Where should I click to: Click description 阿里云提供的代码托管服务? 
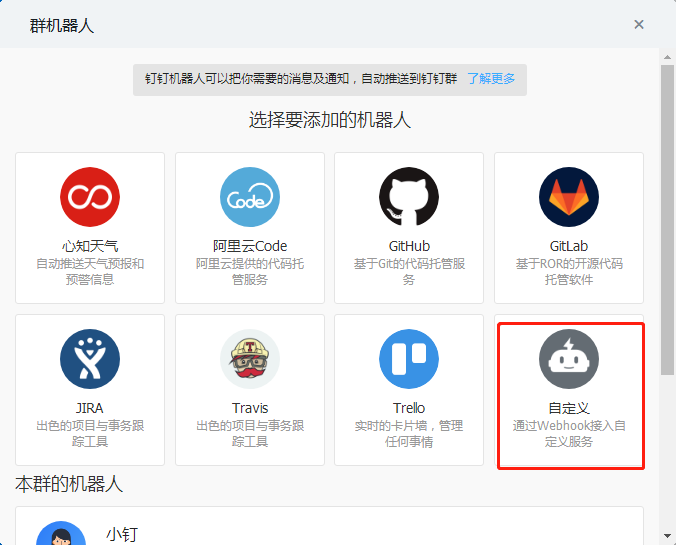coord(250,272)
